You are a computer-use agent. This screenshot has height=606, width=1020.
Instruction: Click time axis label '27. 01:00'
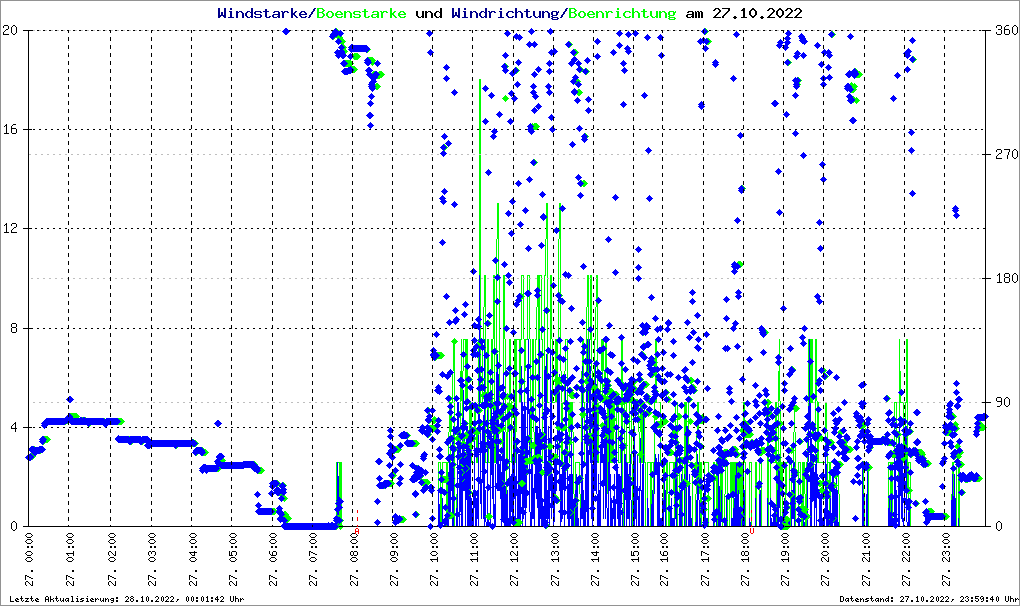(70, 559)
